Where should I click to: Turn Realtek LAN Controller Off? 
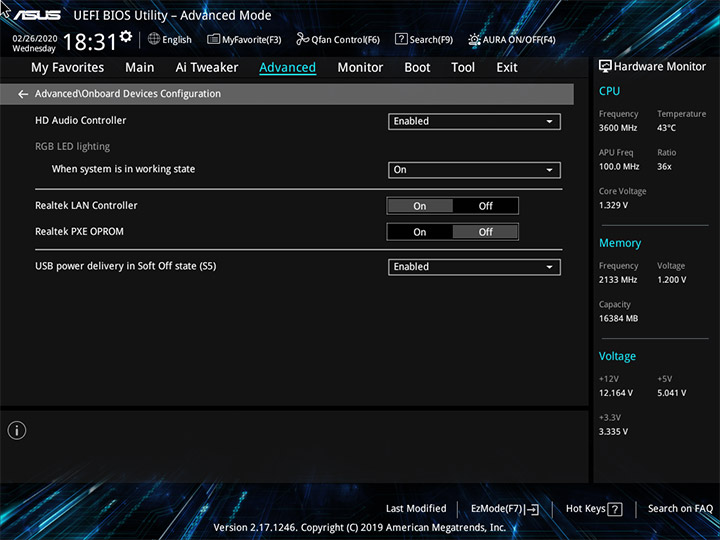[x=485, y=206]
